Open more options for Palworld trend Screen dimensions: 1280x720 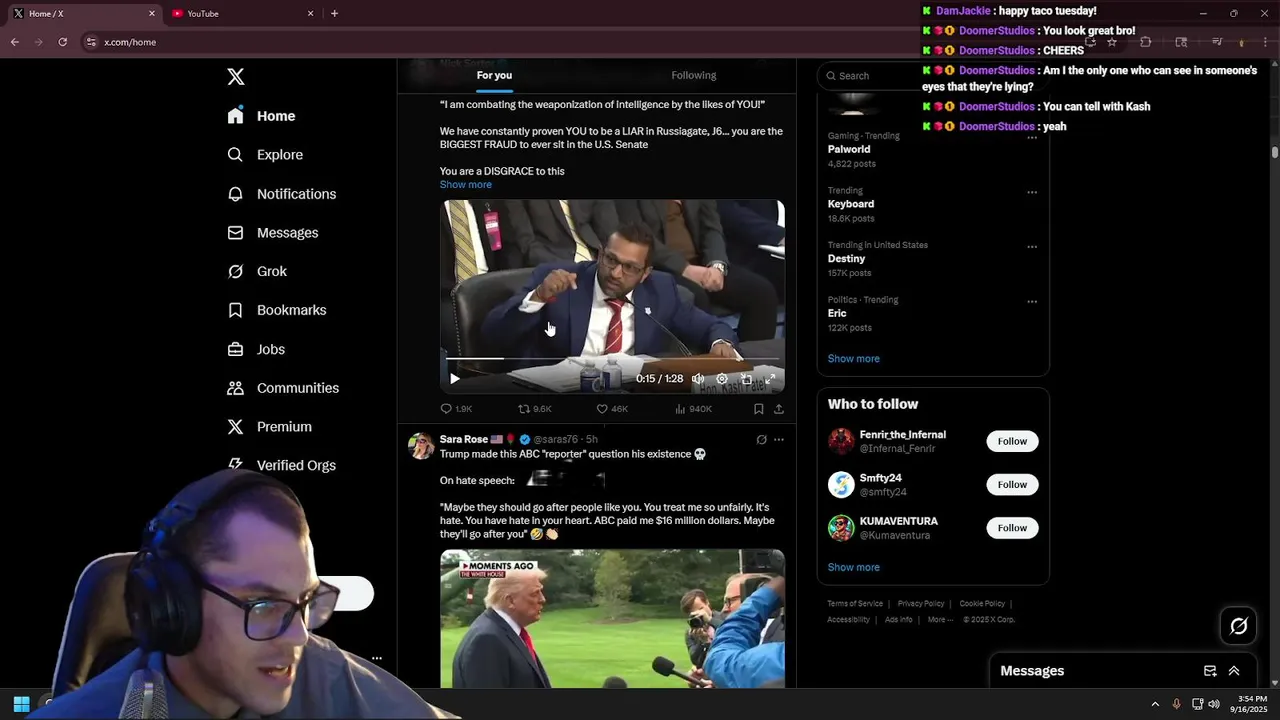tap(1032, 137)
